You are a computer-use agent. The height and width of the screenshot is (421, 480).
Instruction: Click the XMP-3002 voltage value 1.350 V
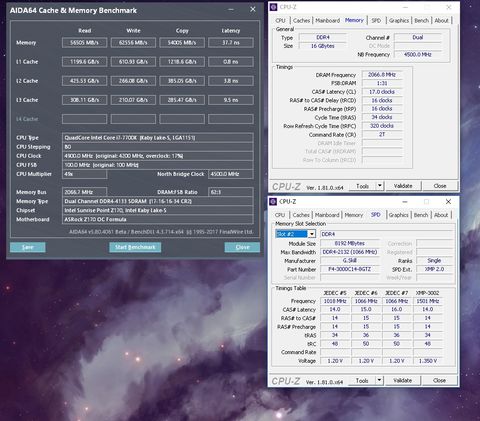tap(428, 361)
